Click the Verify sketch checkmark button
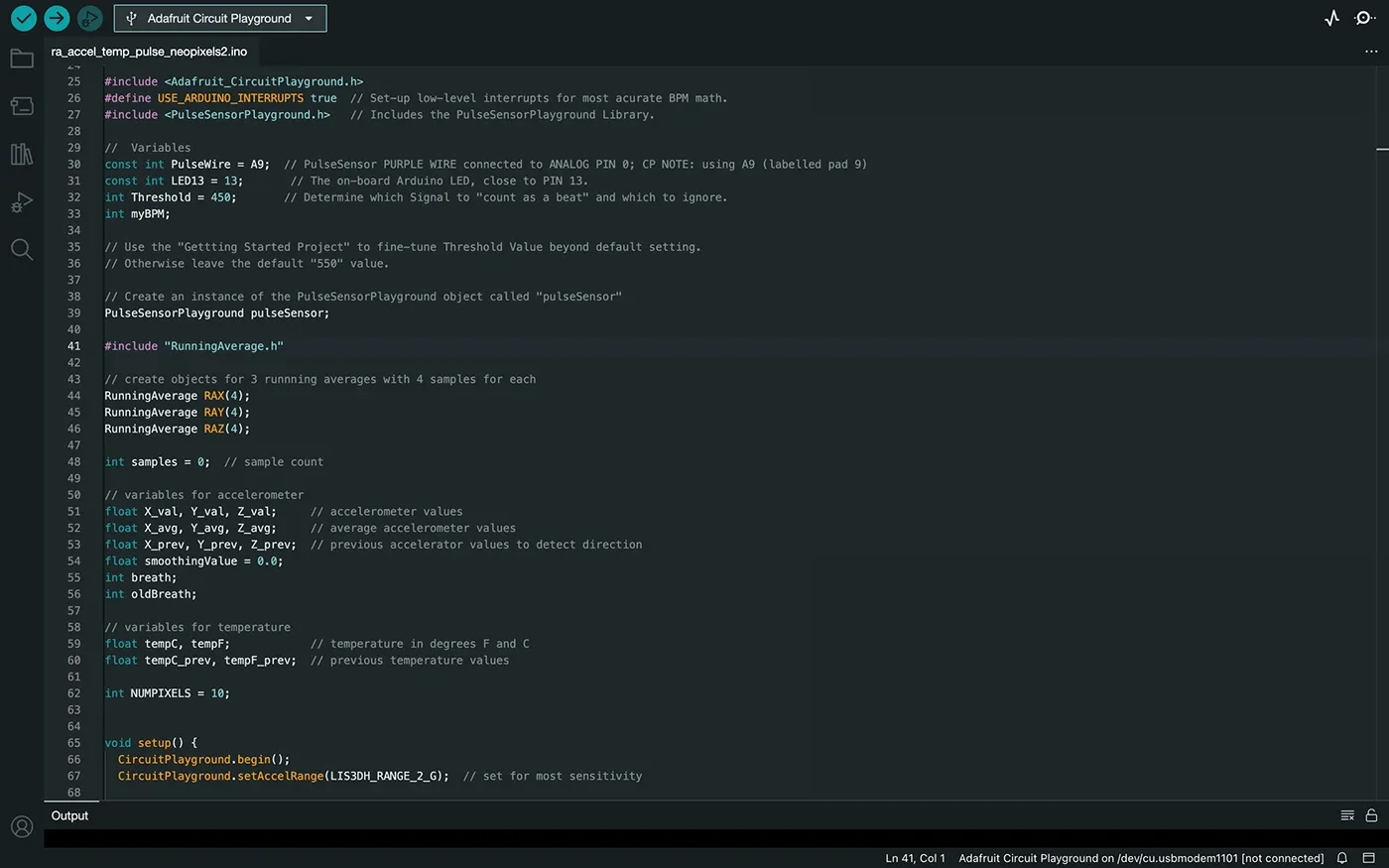This screenshot has width=1389, height=868. coord(24,18)
